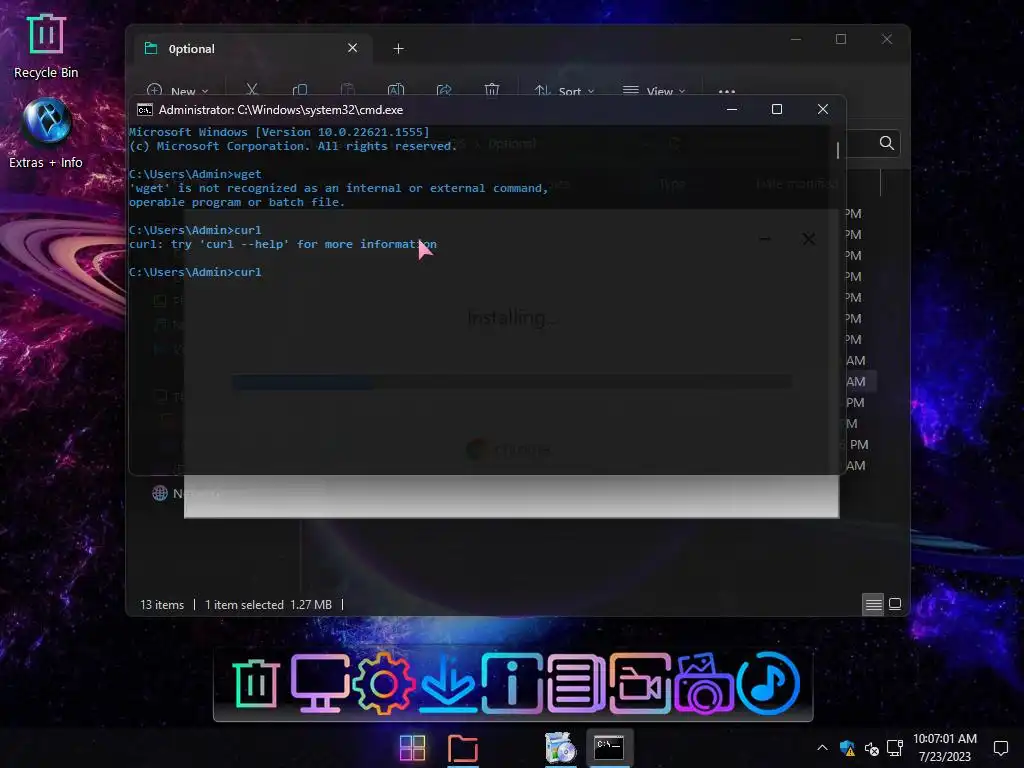Open File Explorer from the taskbar
This screenshot has height=768, width=1024.
pyautogui.click(x=462, y=748)
